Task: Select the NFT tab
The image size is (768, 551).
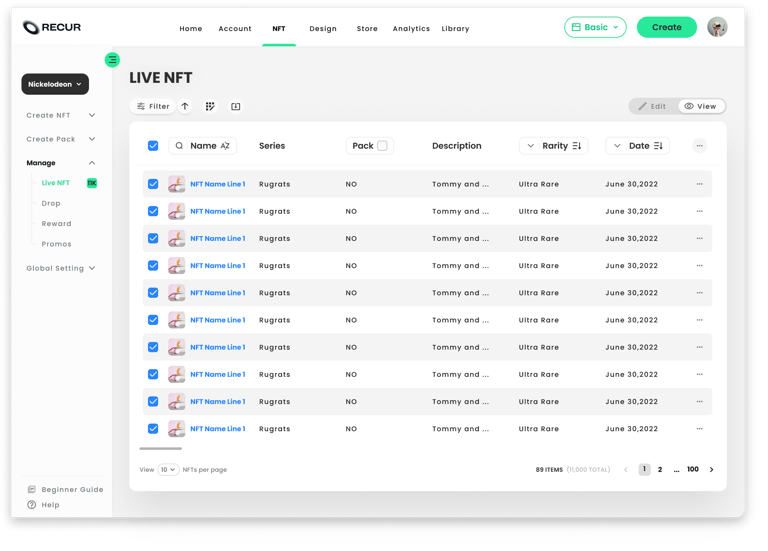Action: 279,28
